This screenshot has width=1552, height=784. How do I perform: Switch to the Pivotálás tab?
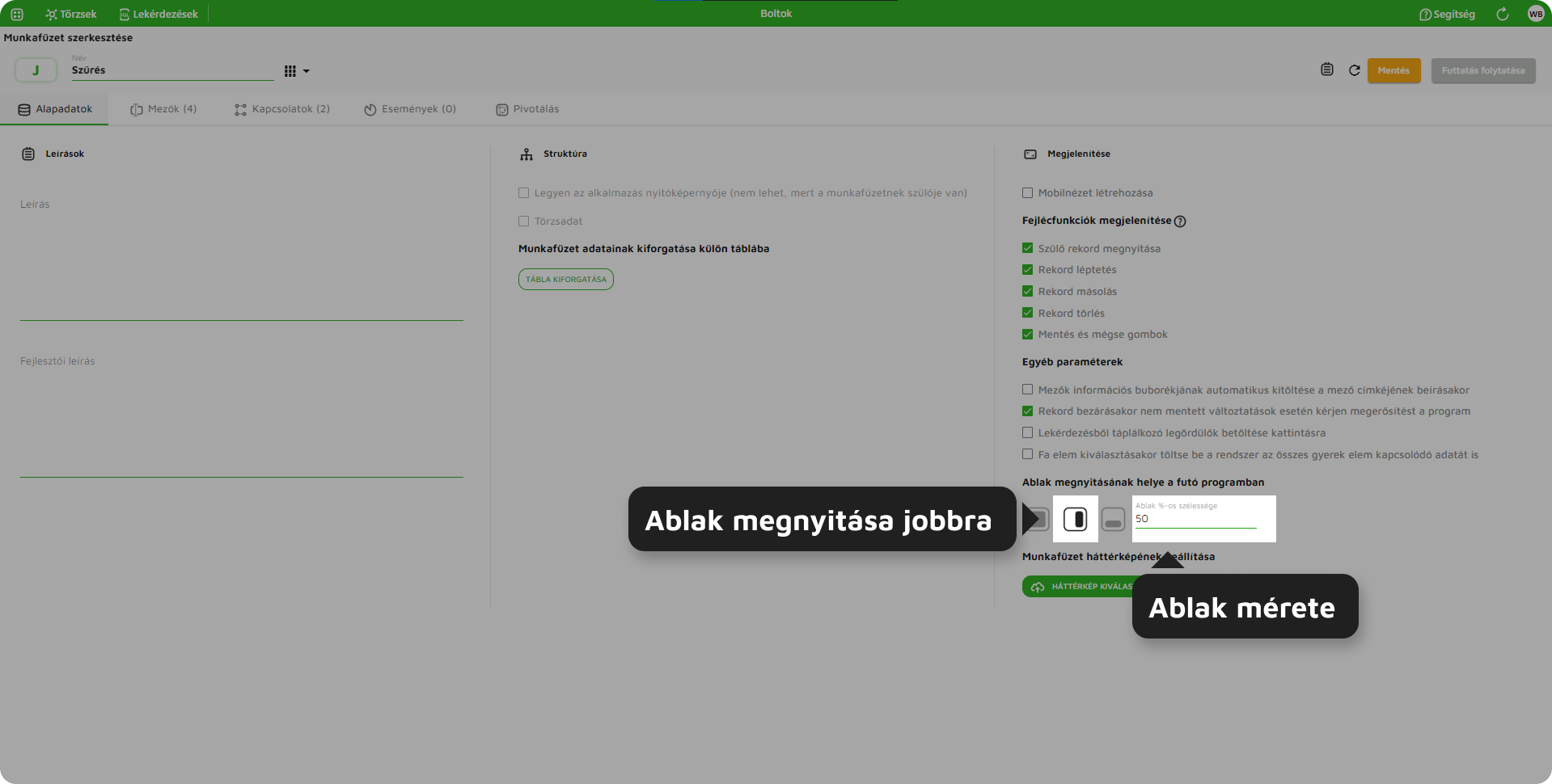click(527, 109)
